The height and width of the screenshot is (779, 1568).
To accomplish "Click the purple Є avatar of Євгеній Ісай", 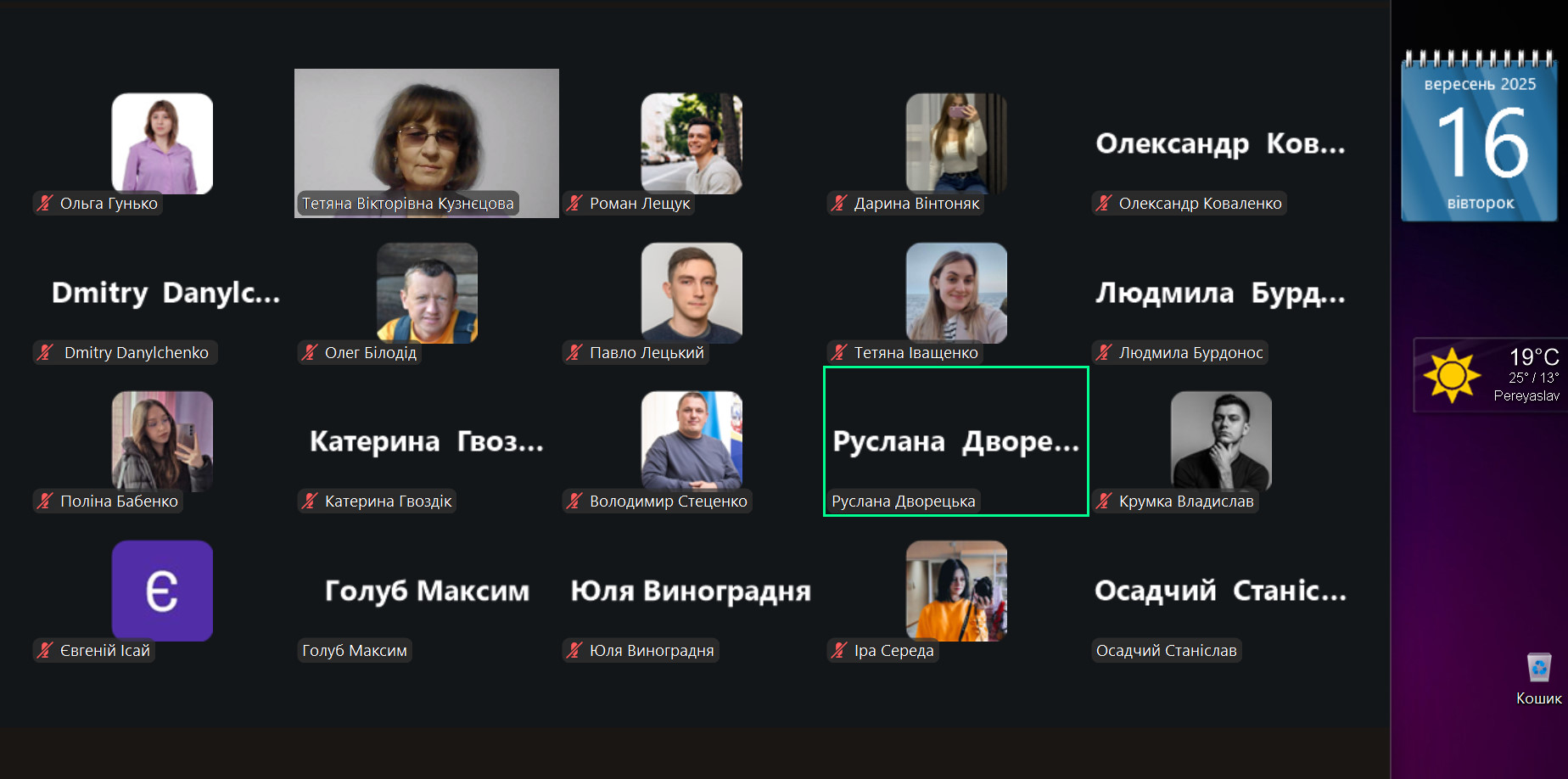I will pyautogui.click(x=162, y=591).
